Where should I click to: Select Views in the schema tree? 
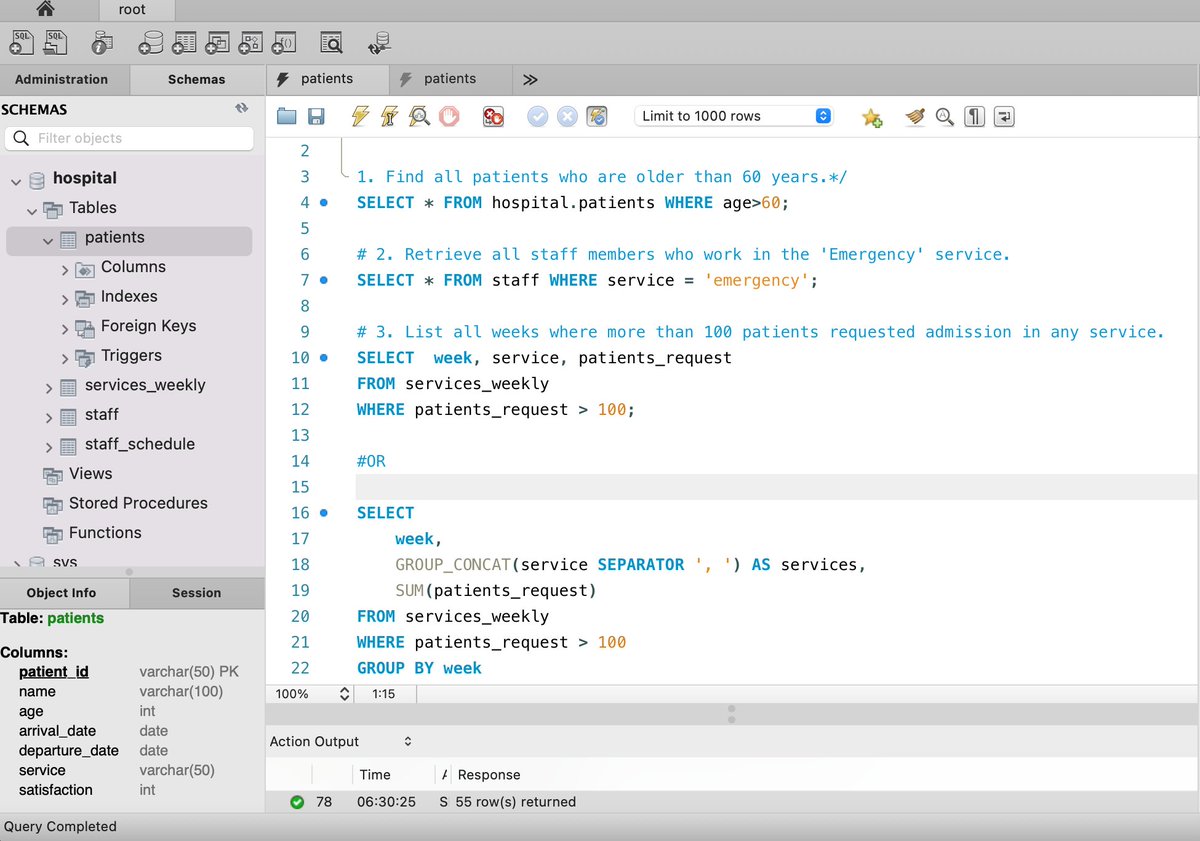pyautogui.click(x=90, y=473)
